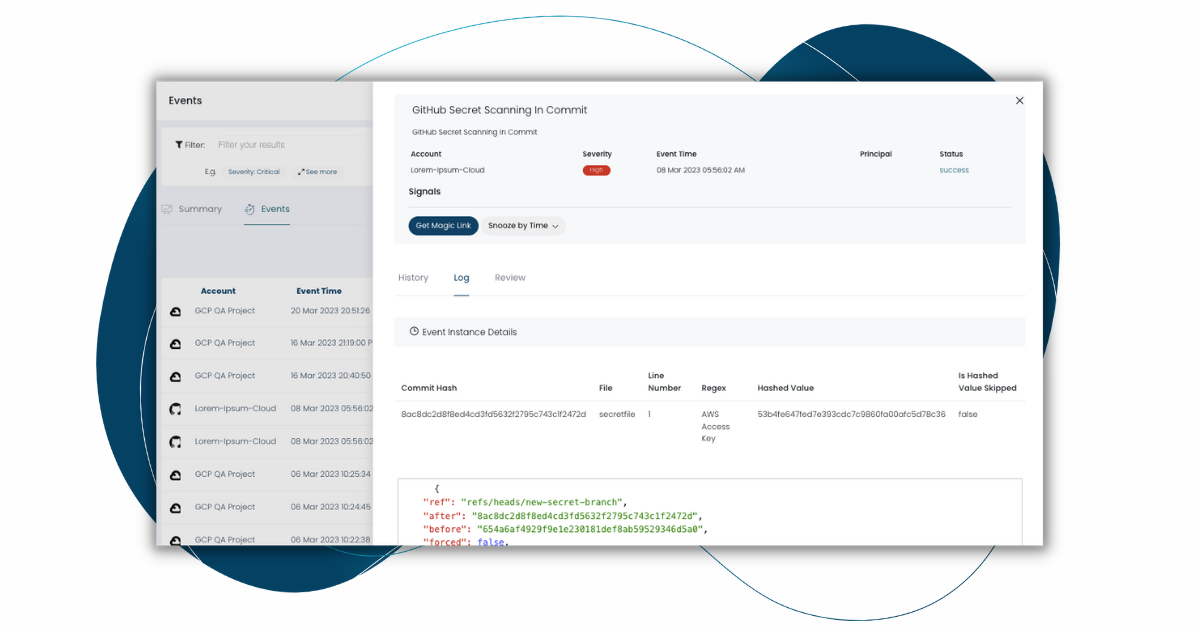Close the event details panel
Image resolution: width=1200 pixels, height=628 pixels.
[x=1019, y=101]
